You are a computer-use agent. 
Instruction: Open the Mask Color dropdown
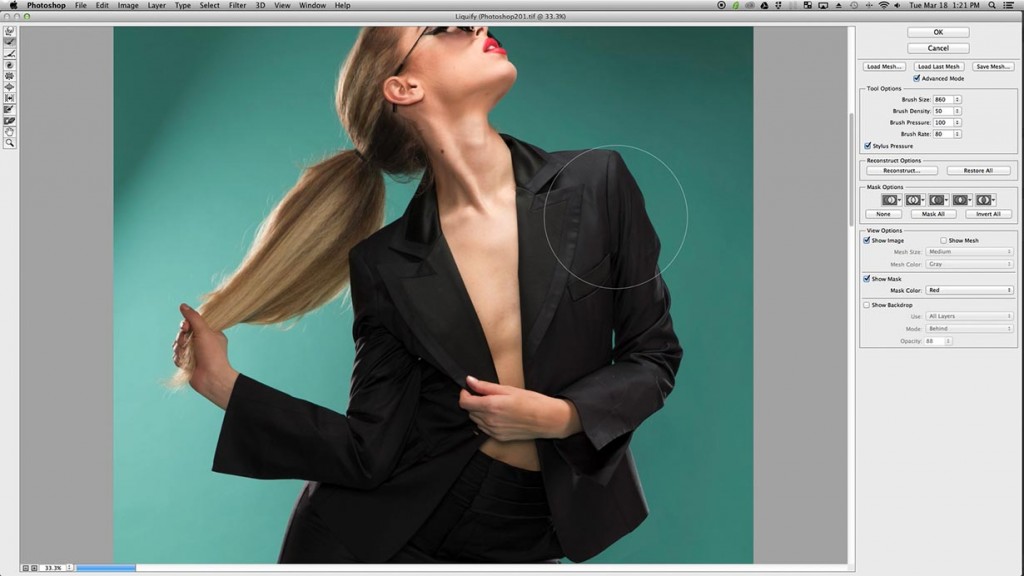(970, 290)
